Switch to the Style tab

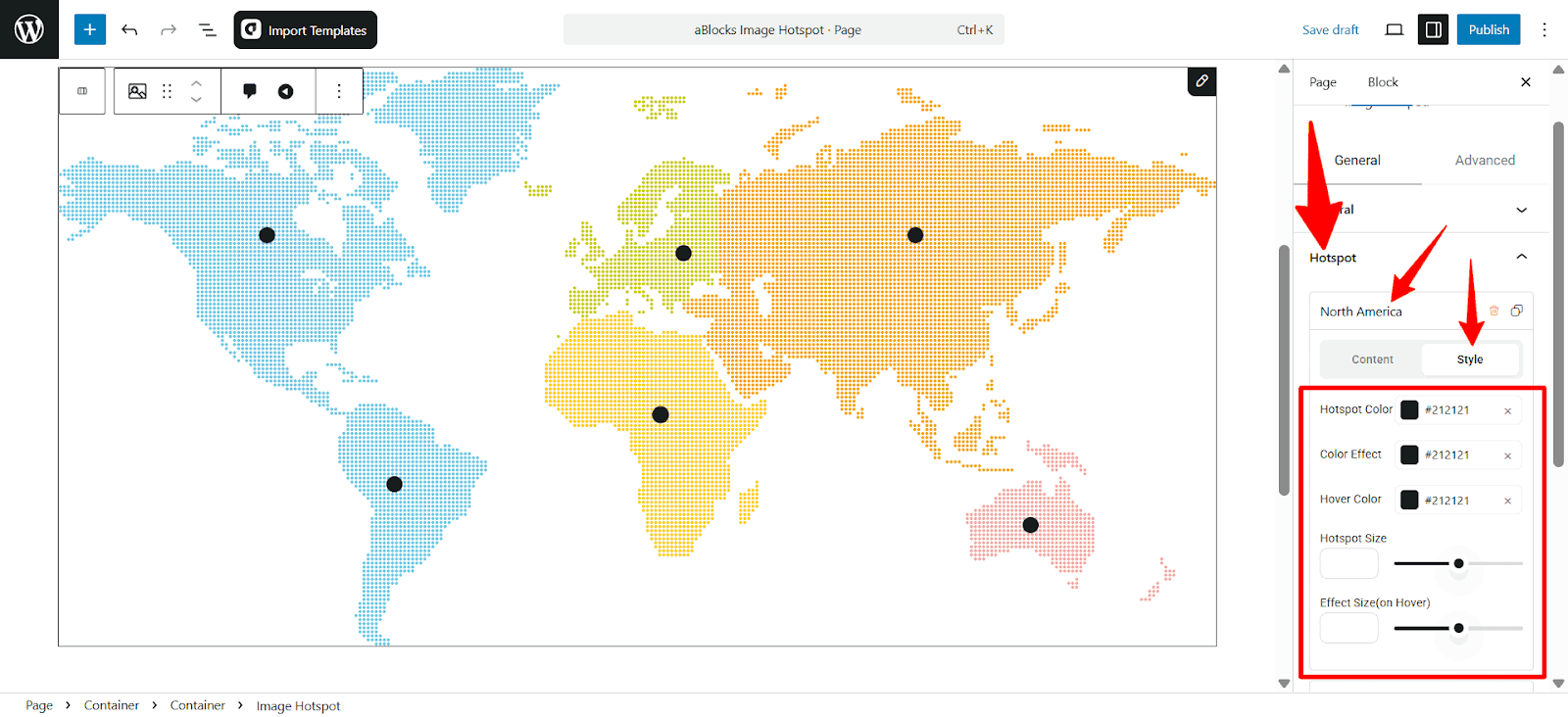[x=1469, y=359]
